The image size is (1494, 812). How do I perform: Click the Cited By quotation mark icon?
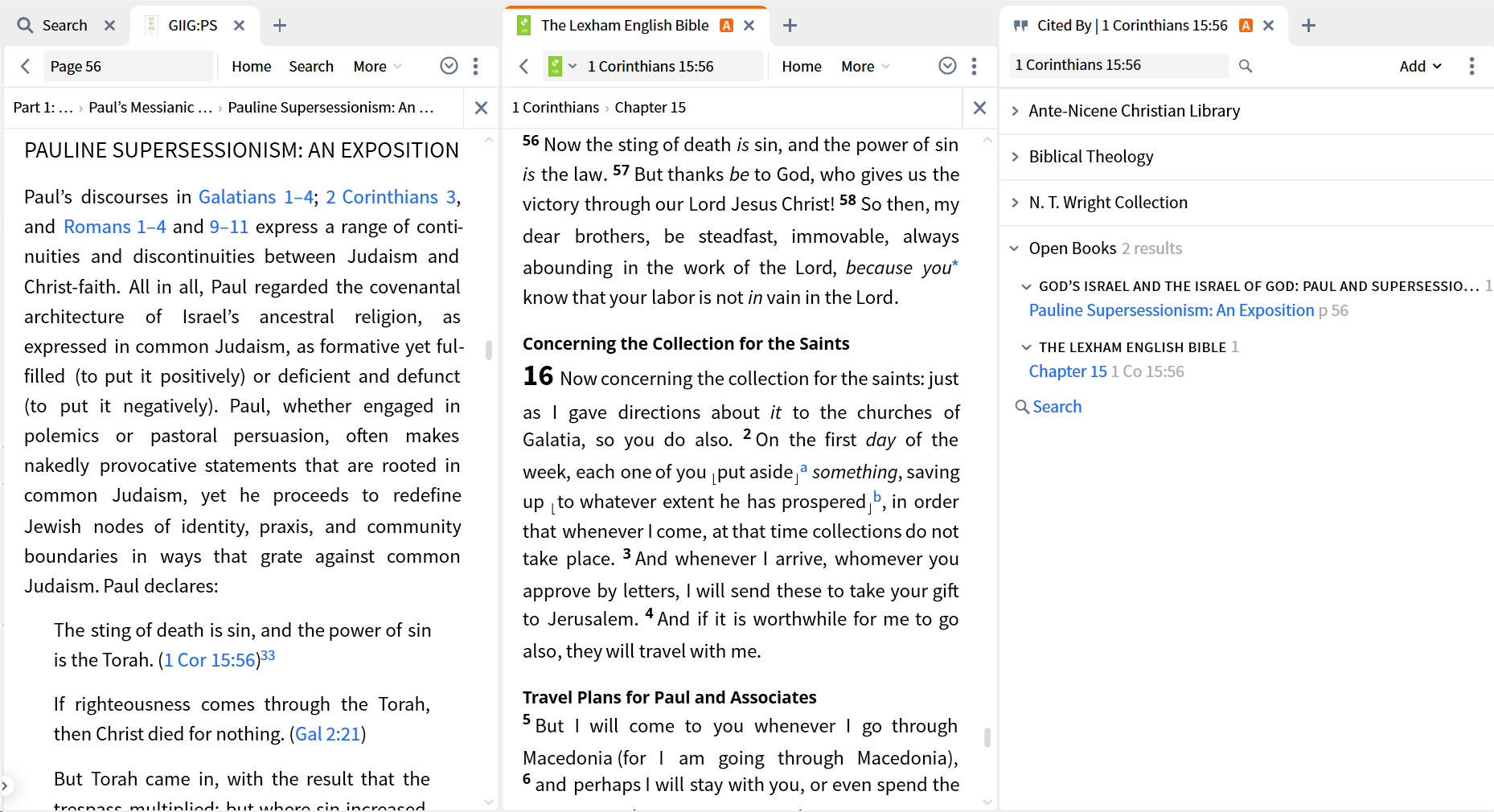pos(1021,26)
